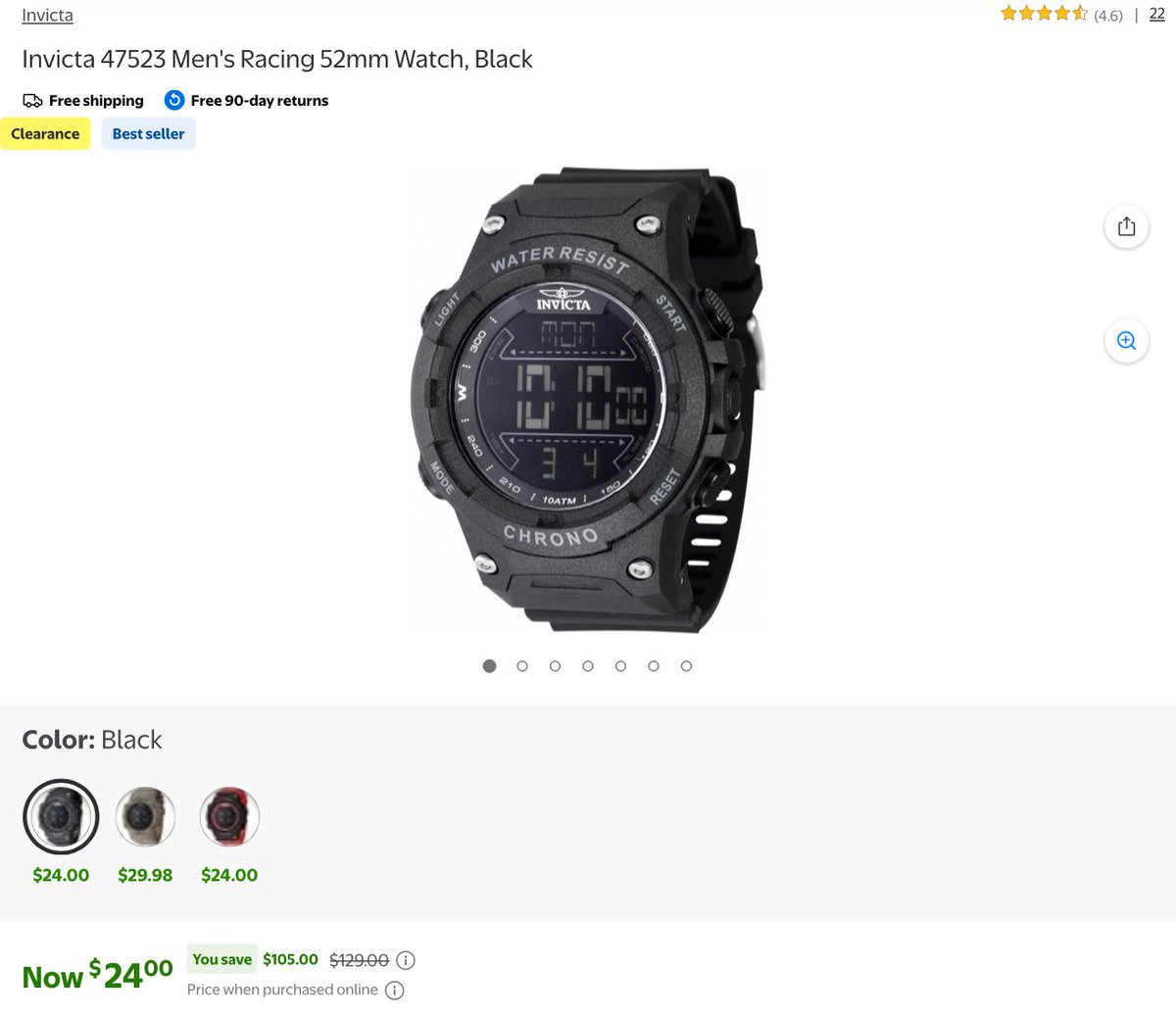Click the star rating icons

tap(1044, 14)
